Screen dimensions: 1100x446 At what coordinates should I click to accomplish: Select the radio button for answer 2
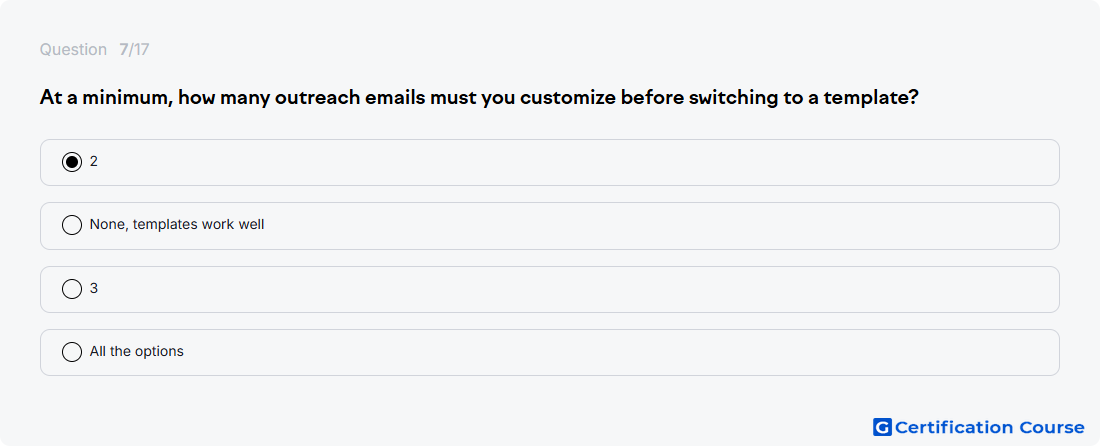(x=72, y=162)
